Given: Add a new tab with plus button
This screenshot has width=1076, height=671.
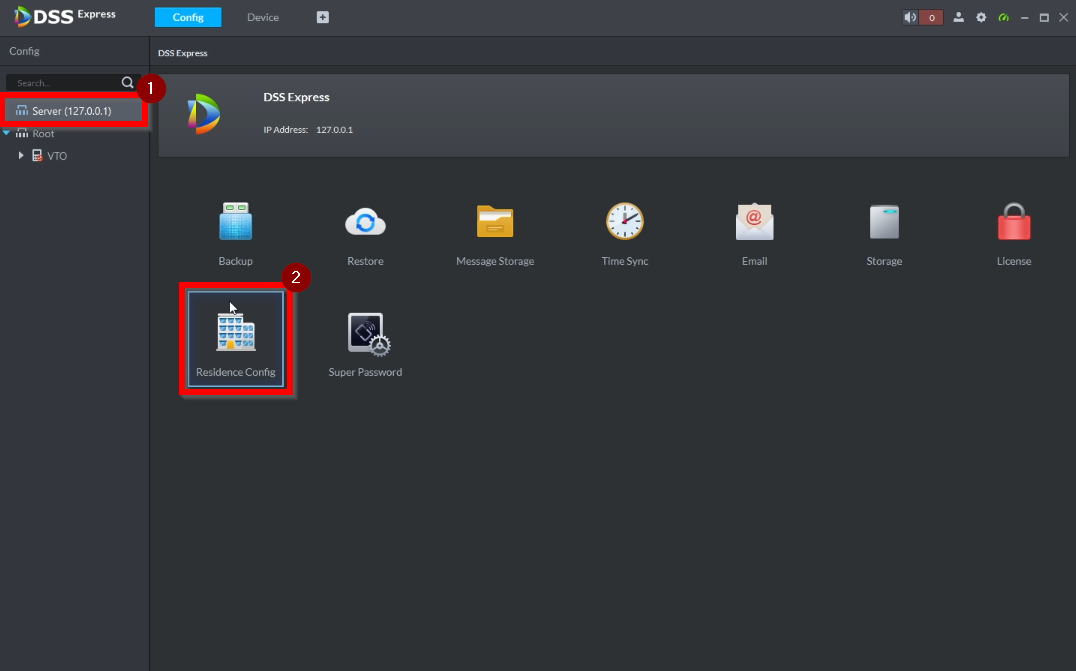Looking at the screenshot, I should (x=323, y=17).
